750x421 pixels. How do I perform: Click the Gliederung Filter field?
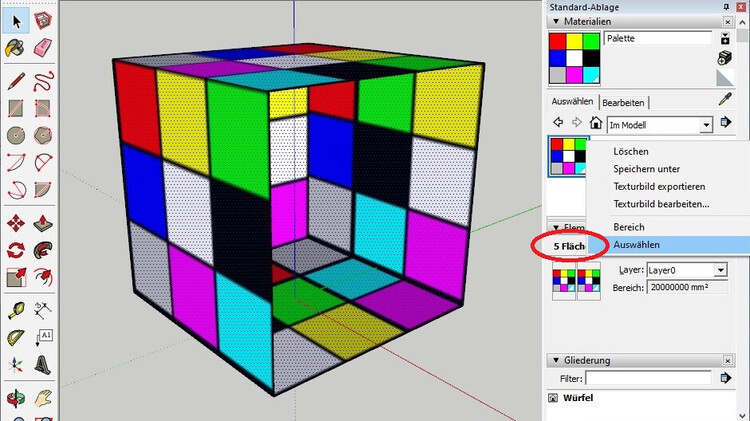pyautogui.click(x=648, y=378)
